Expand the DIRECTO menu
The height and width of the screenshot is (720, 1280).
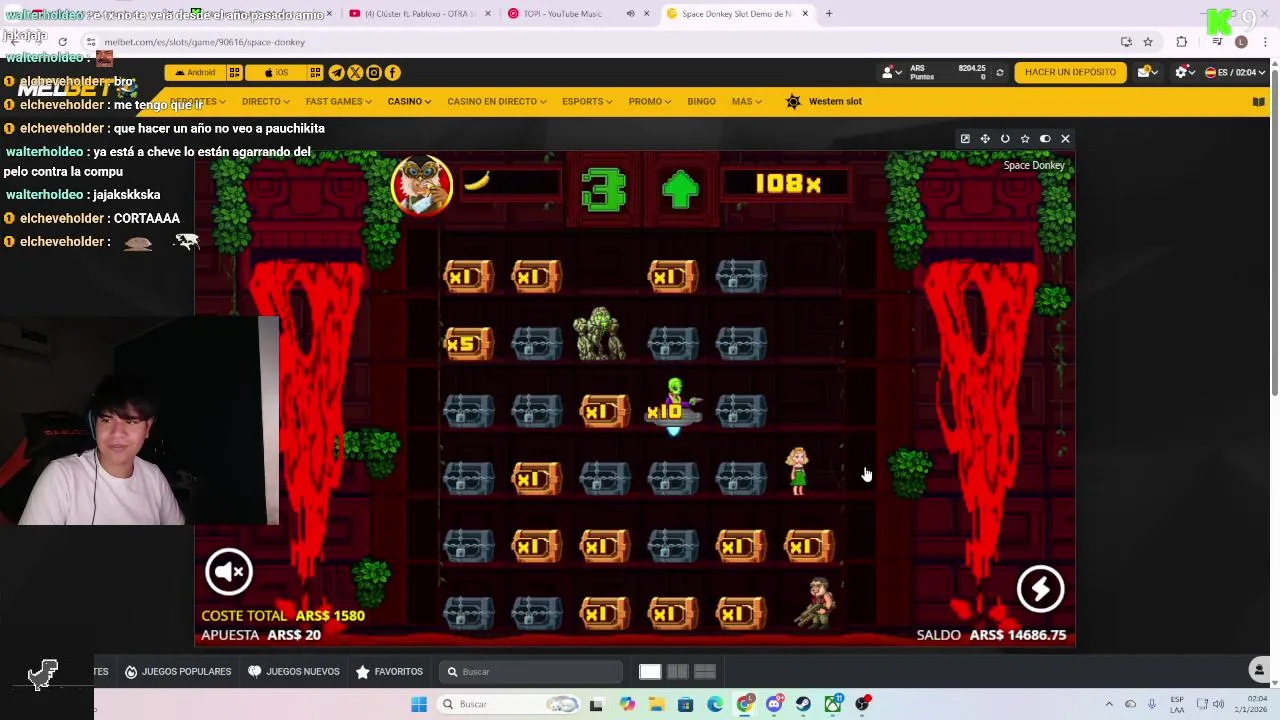click(x=265, y=101)
